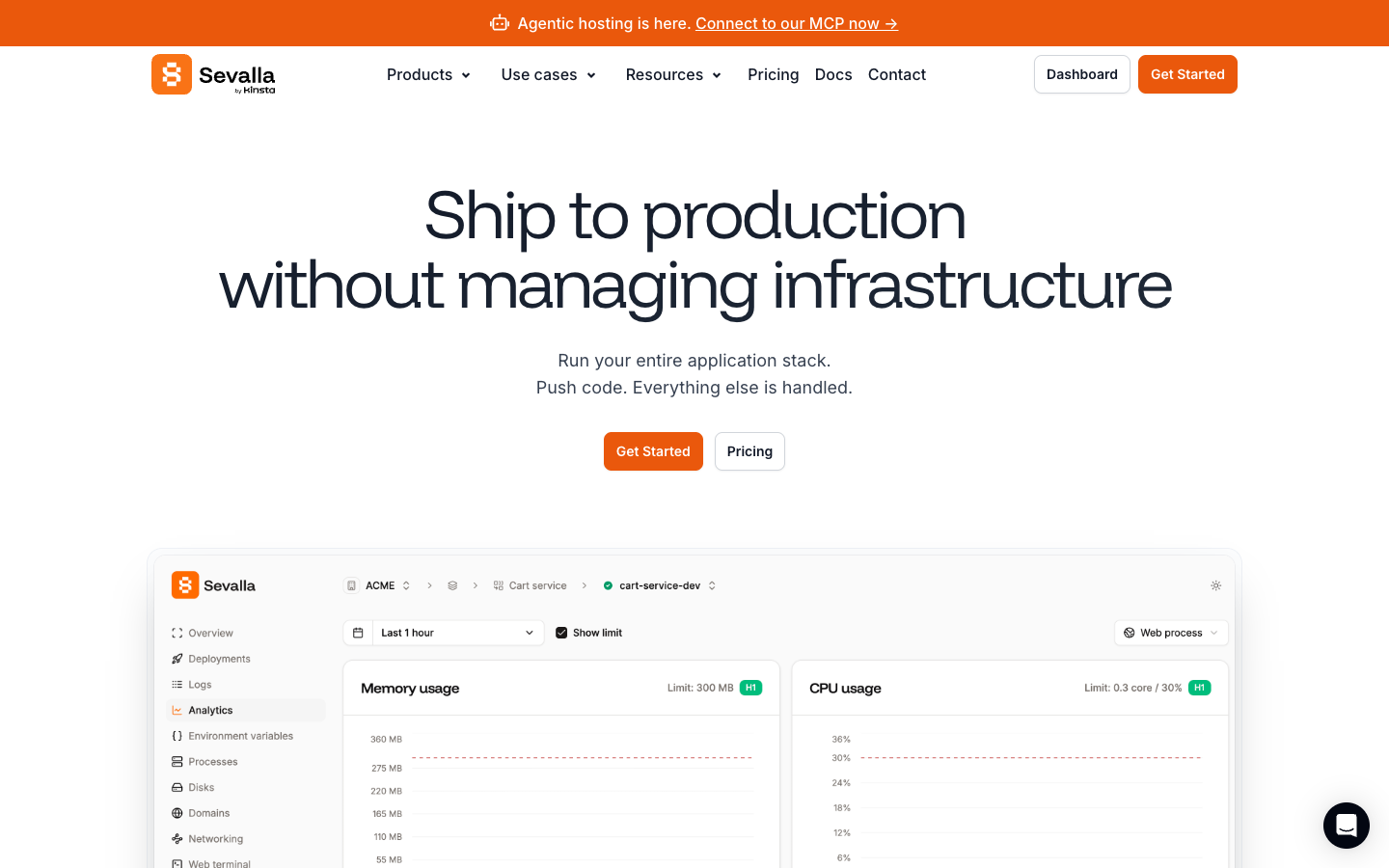Toggle the Show limit checkbox
The width and height of the screenshot is (1389, 868).
[561, 633]
